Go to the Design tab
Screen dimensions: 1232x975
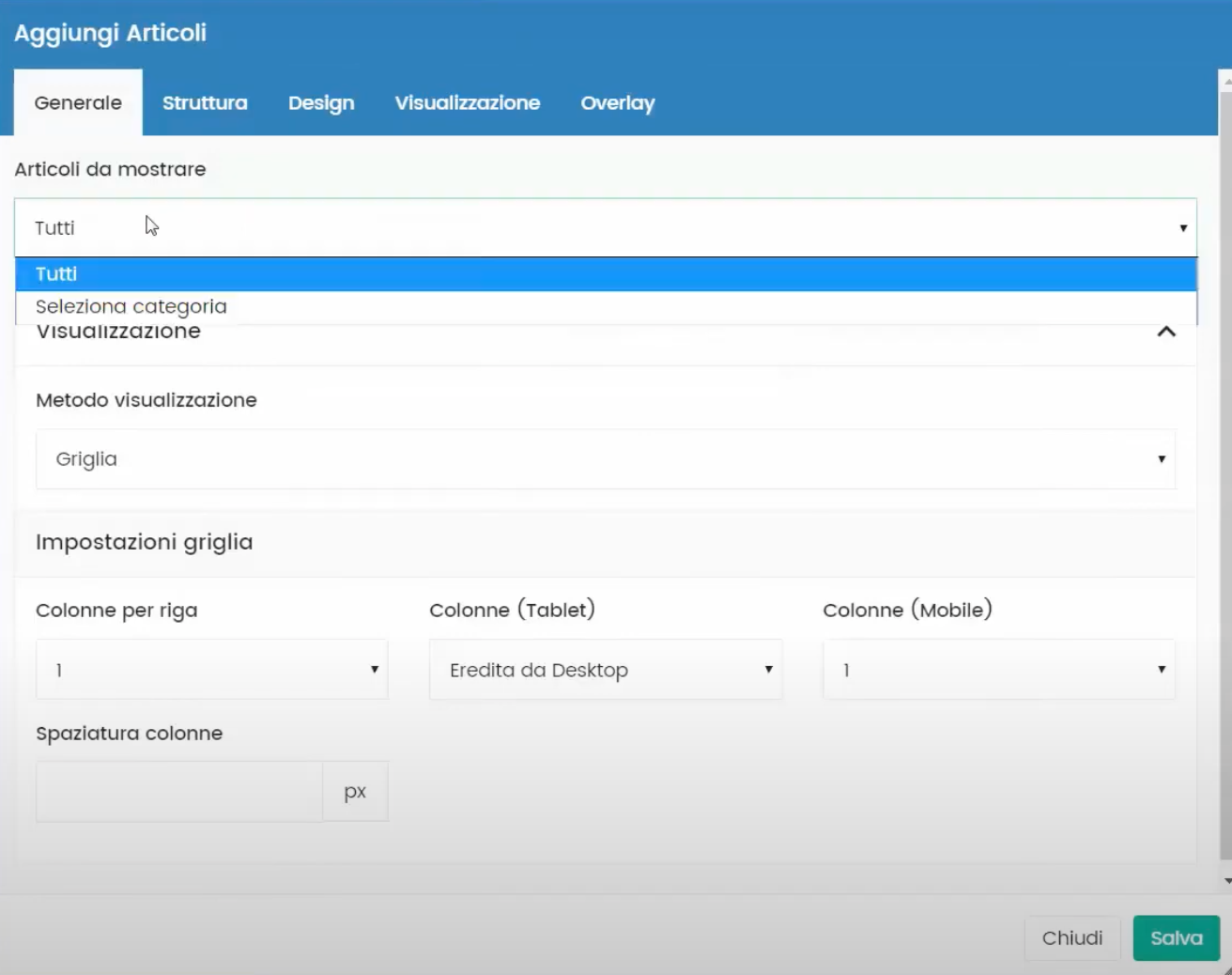[x=321, y=103]
